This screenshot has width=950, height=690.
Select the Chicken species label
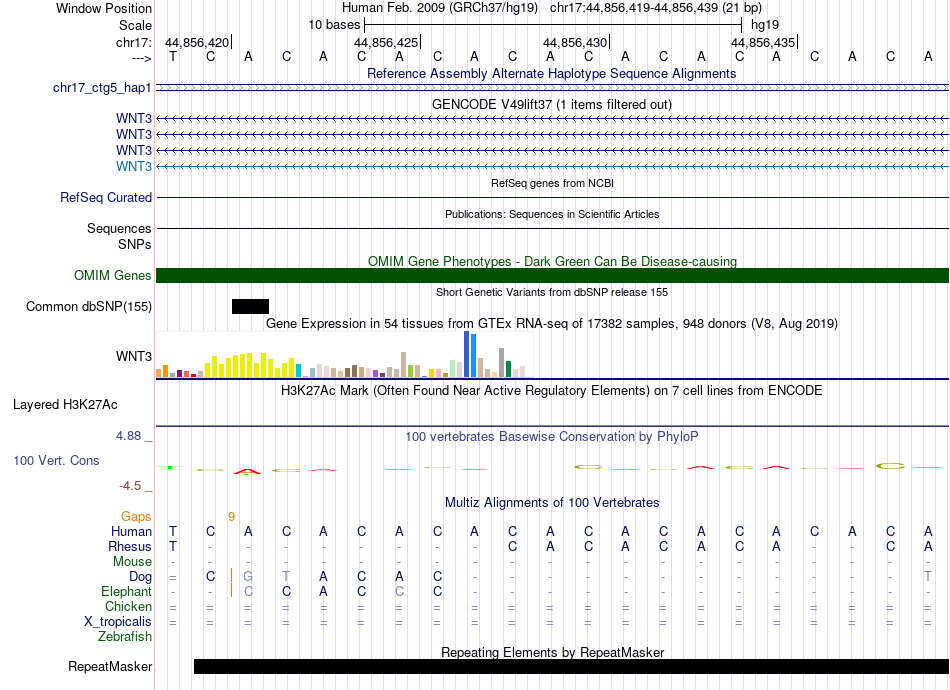pos(128,606)
